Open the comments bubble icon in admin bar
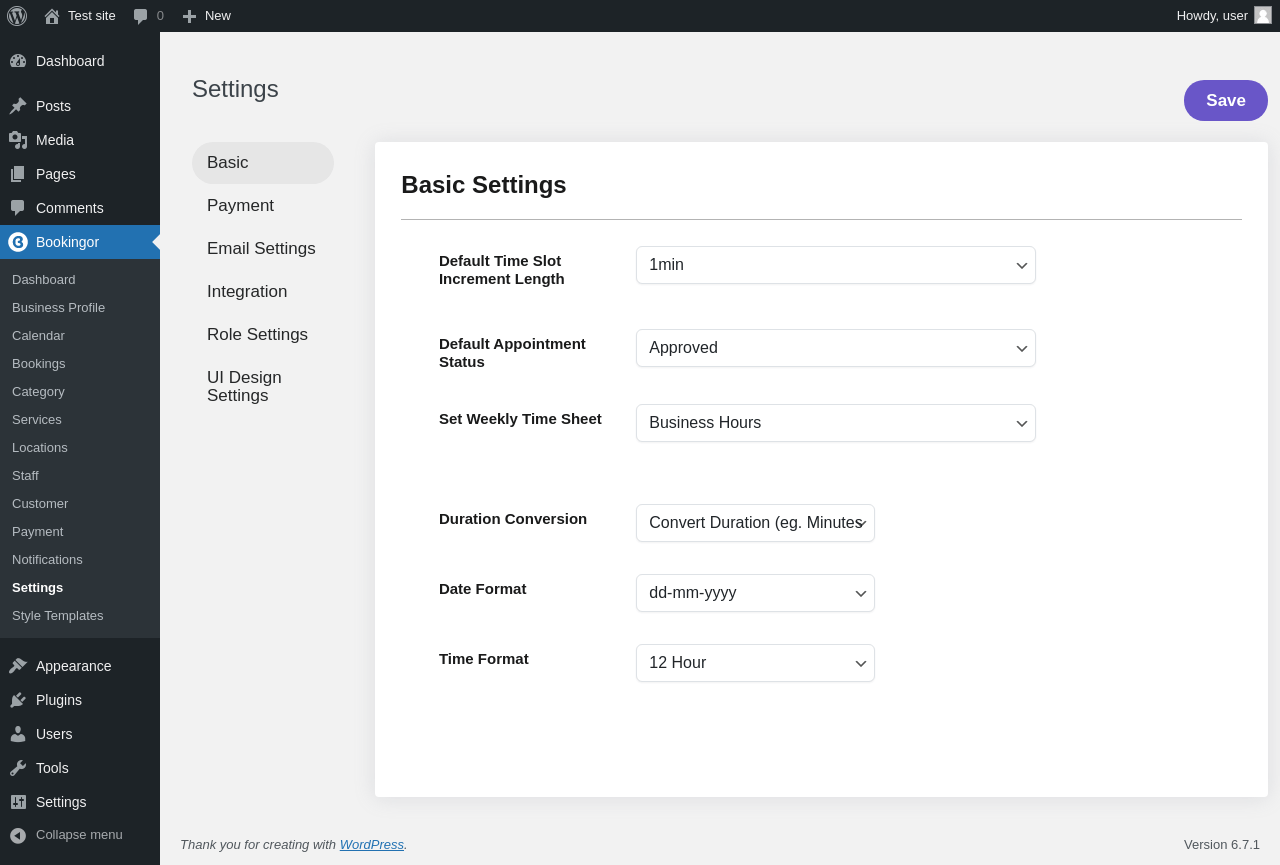This screenshot has height=865, width=1280. 141,16
